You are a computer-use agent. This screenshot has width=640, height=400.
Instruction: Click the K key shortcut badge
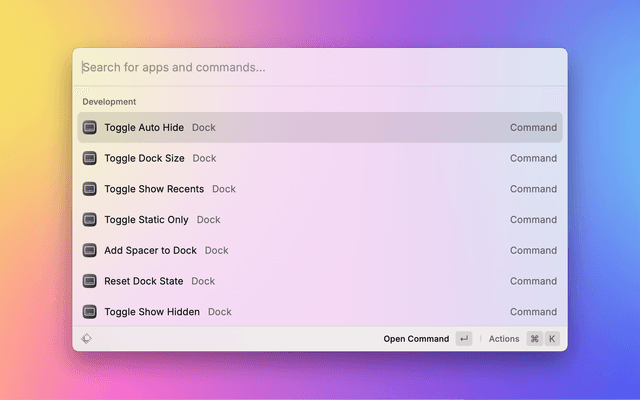[552, 339]
